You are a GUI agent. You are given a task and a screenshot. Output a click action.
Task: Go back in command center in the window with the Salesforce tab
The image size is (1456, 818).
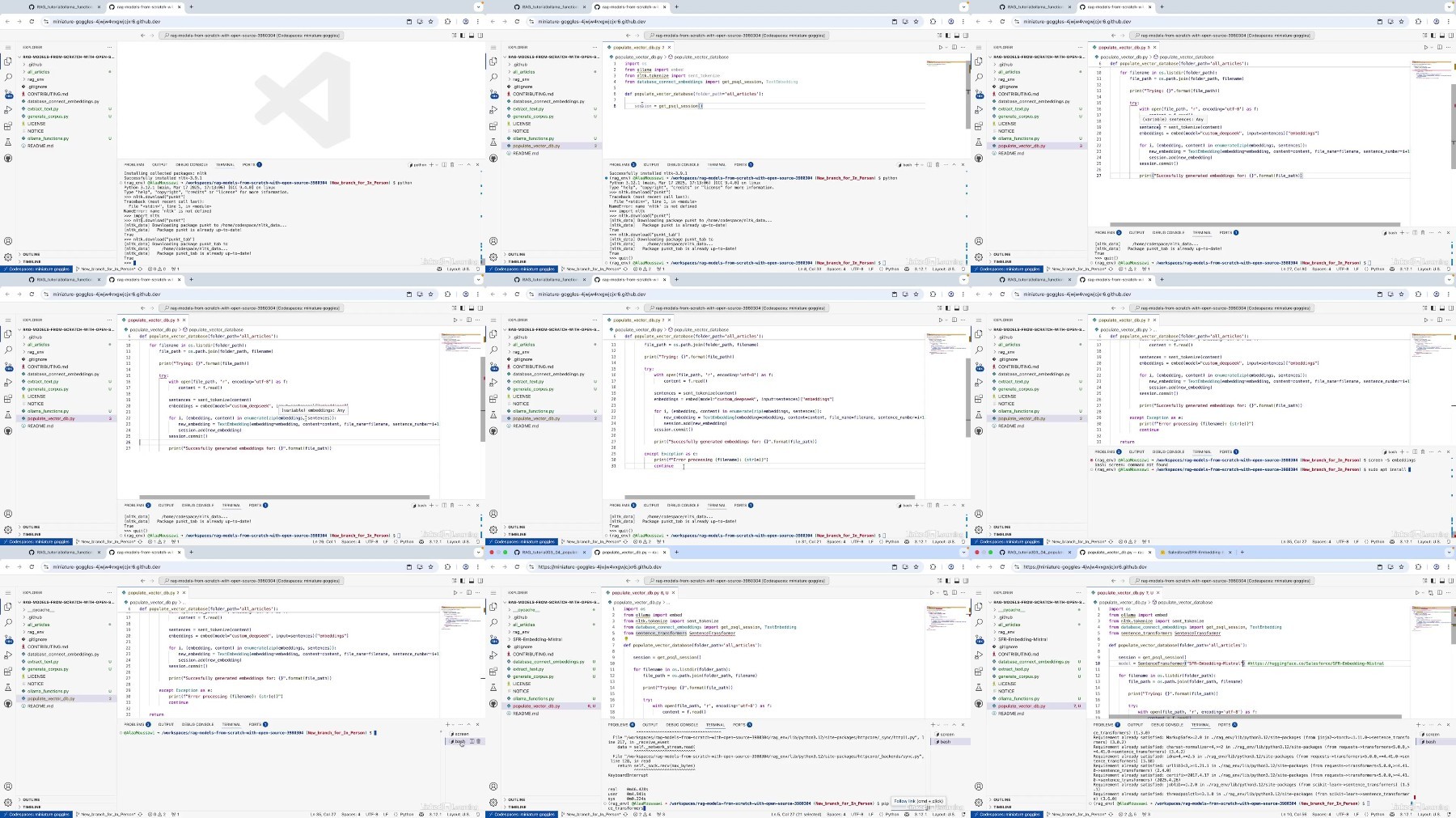point(1113,580)
